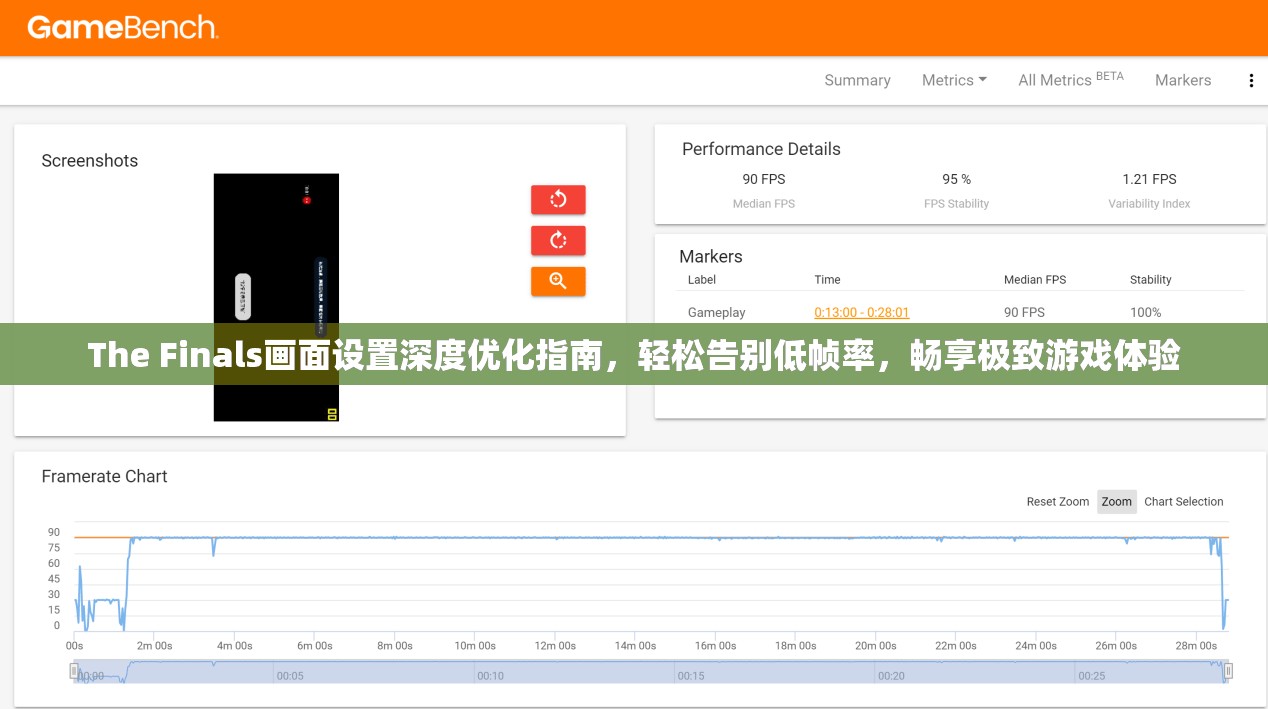
Task: Click the Reset Zoom button
Action: (1058, 502)
